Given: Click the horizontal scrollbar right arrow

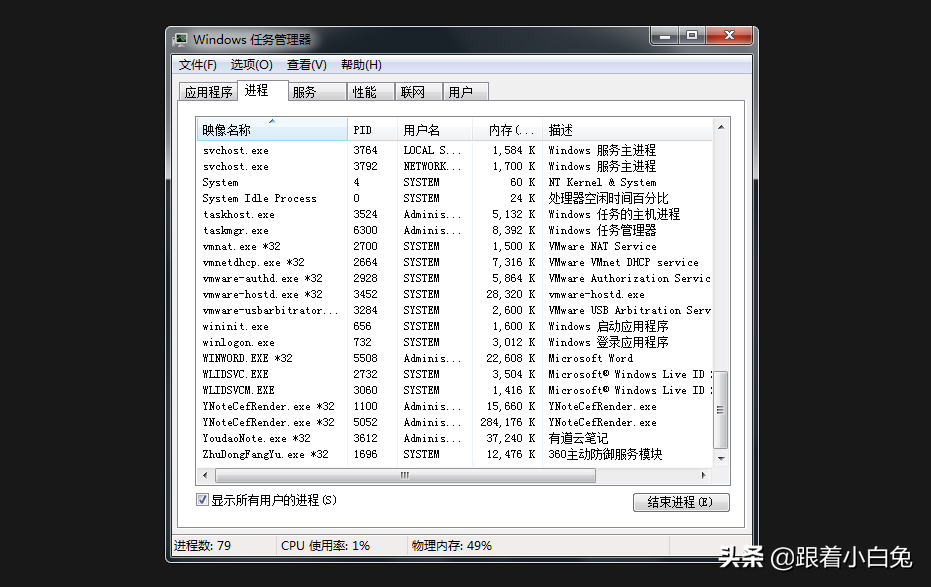Looking at the screenshot, I should pyautogui.click(x=704, y=475).
